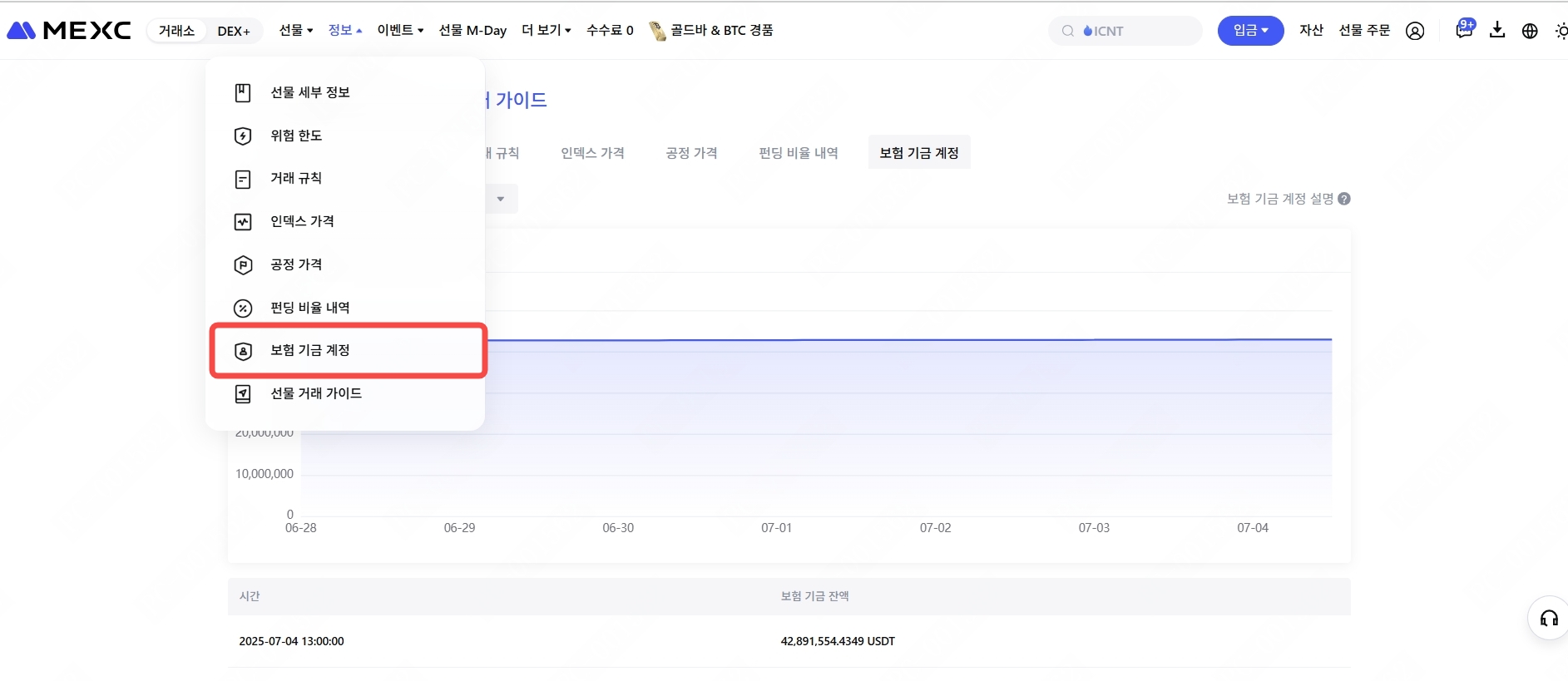The height and width of the screenshot is (681, 1568).
Task: Open the user profile icon
Action: pos(1414,31)
